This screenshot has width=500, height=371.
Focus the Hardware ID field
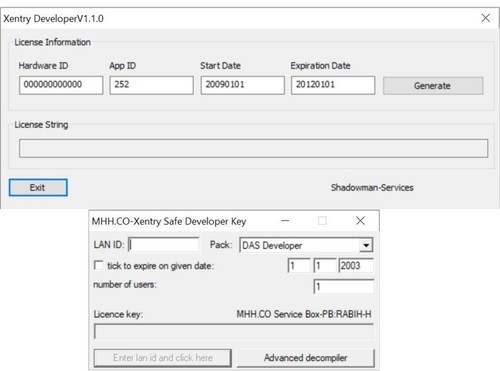click(x=61, y=85)
